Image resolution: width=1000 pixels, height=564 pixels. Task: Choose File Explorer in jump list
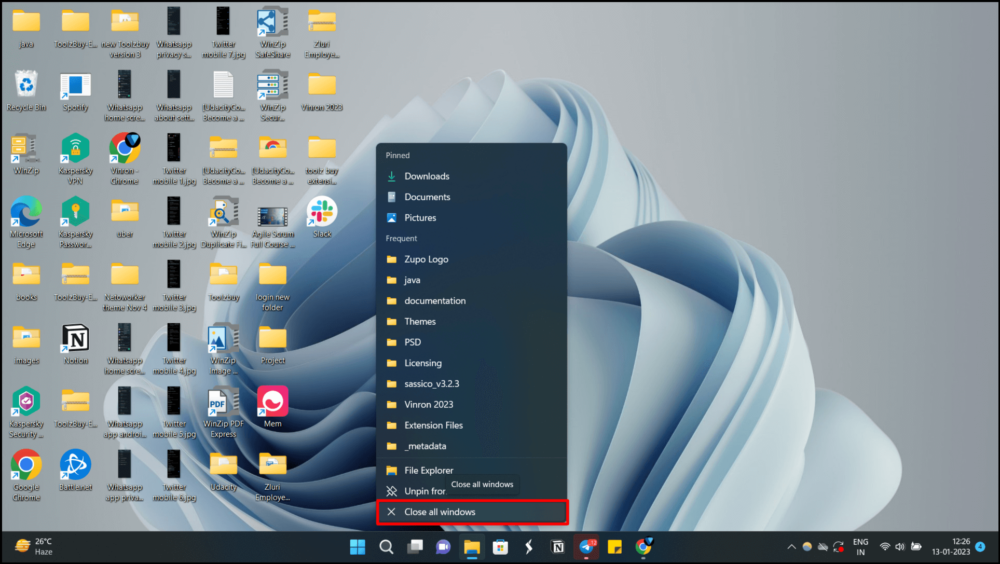point(471,470)
